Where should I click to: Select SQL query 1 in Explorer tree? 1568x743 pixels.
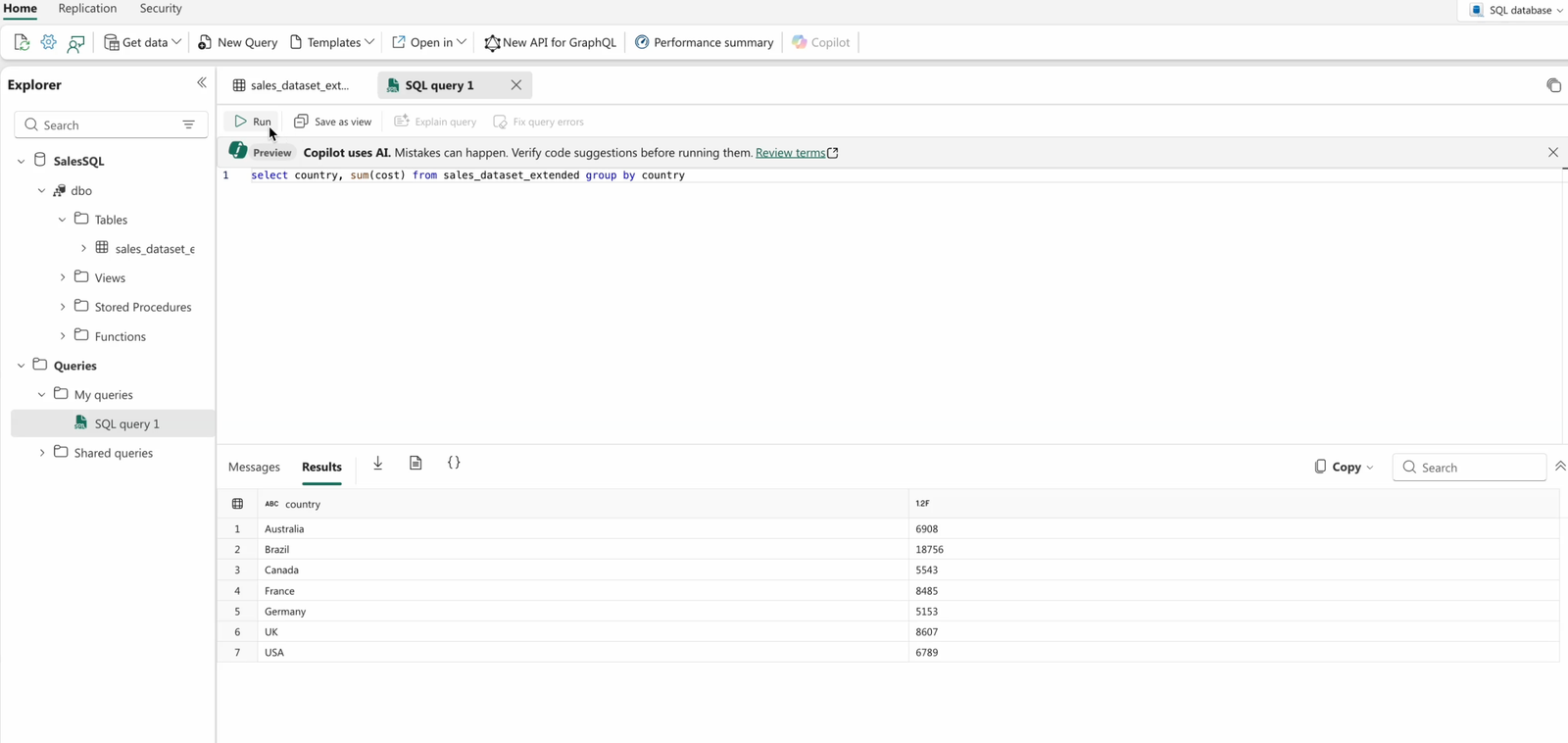[113, 423]
